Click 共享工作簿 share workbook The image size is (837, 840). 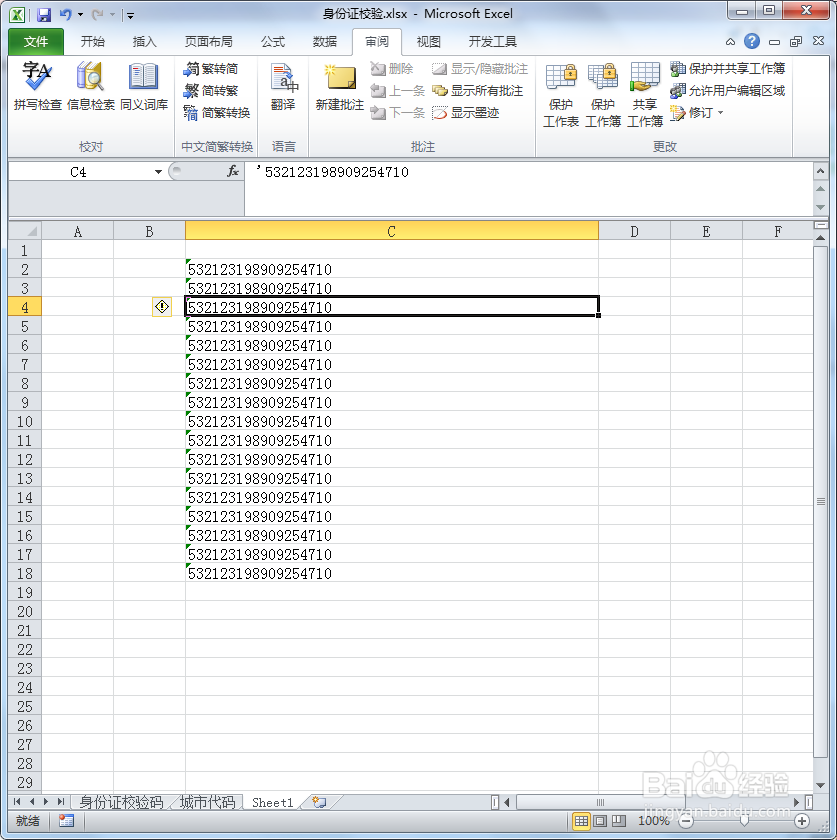pos(645,95)
